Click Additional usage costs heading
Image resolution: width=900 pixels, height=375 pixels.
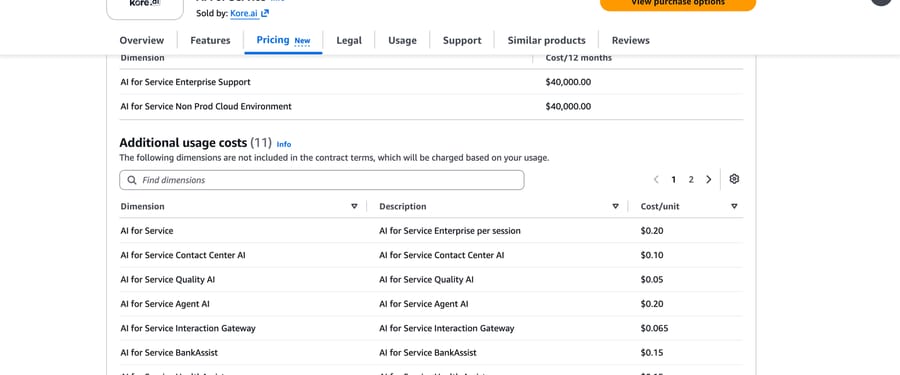(x=183, y=143)
